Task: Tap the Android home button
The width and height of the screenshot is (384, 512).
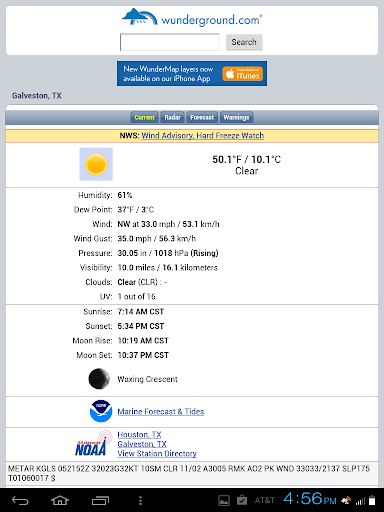Action: coord(60,500)
